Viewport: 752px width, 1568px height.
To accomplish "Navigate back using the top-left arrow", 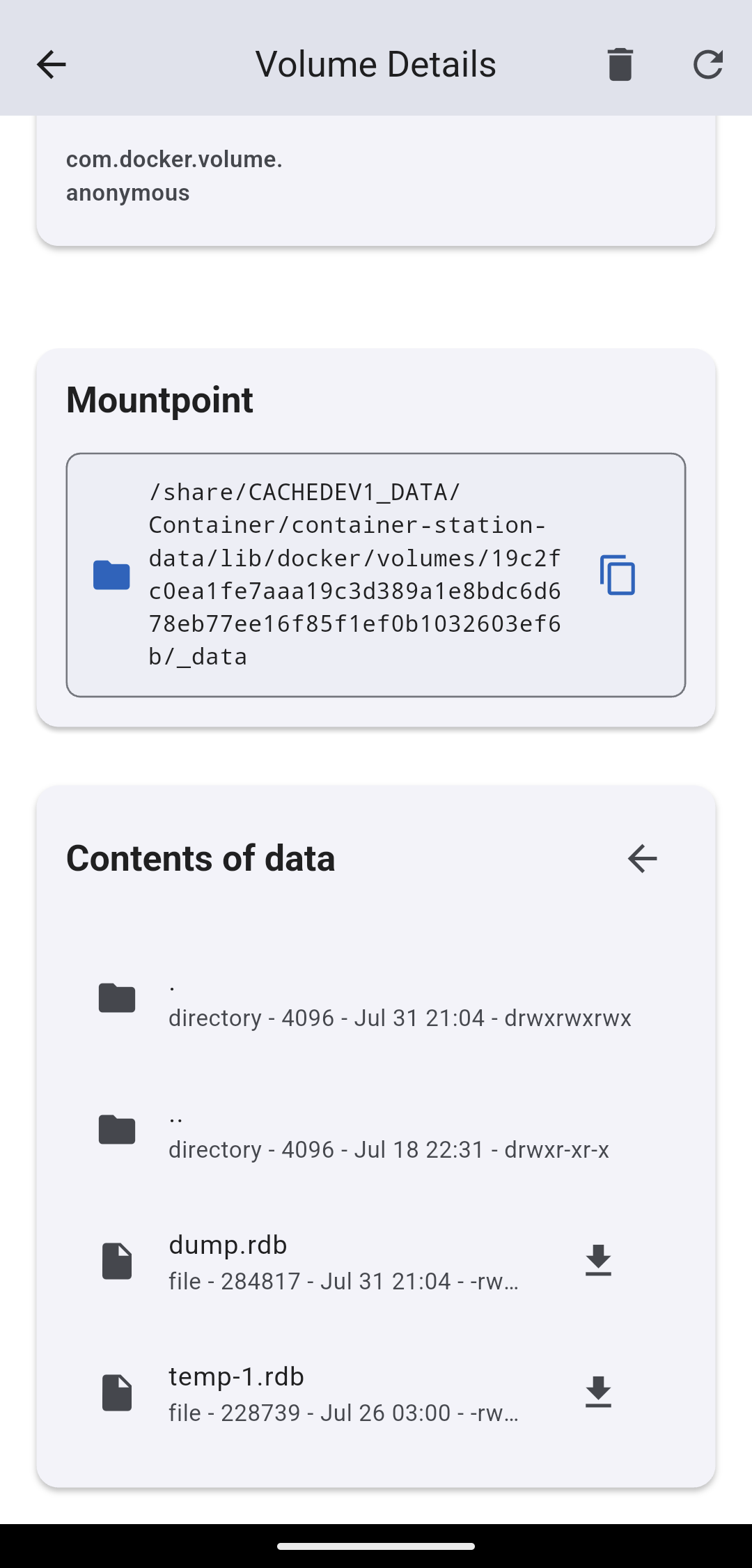I will pyautogui.click(x=51, y=63).
